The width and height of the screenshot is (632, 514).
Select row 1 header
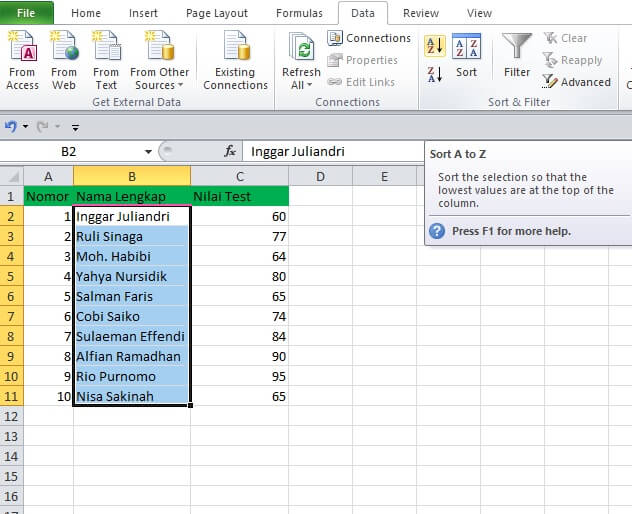[11, 196]
